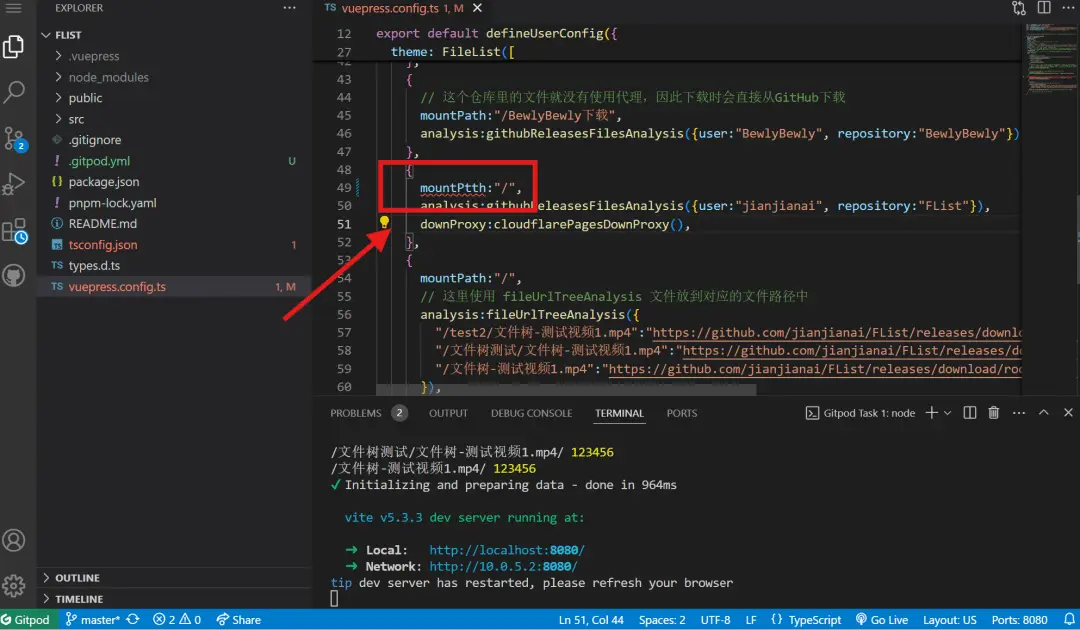Open the GitHub panel icon
The width and height of the screenshot is (1080, 630).
14,276
